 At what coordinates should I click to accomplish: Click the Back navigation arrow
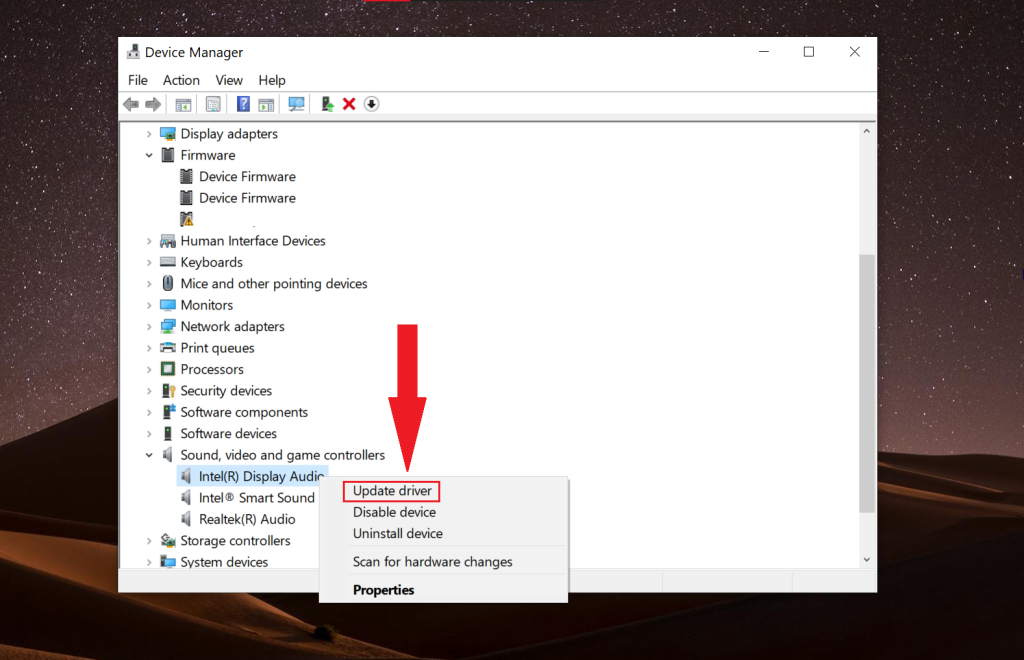(131, 103)
